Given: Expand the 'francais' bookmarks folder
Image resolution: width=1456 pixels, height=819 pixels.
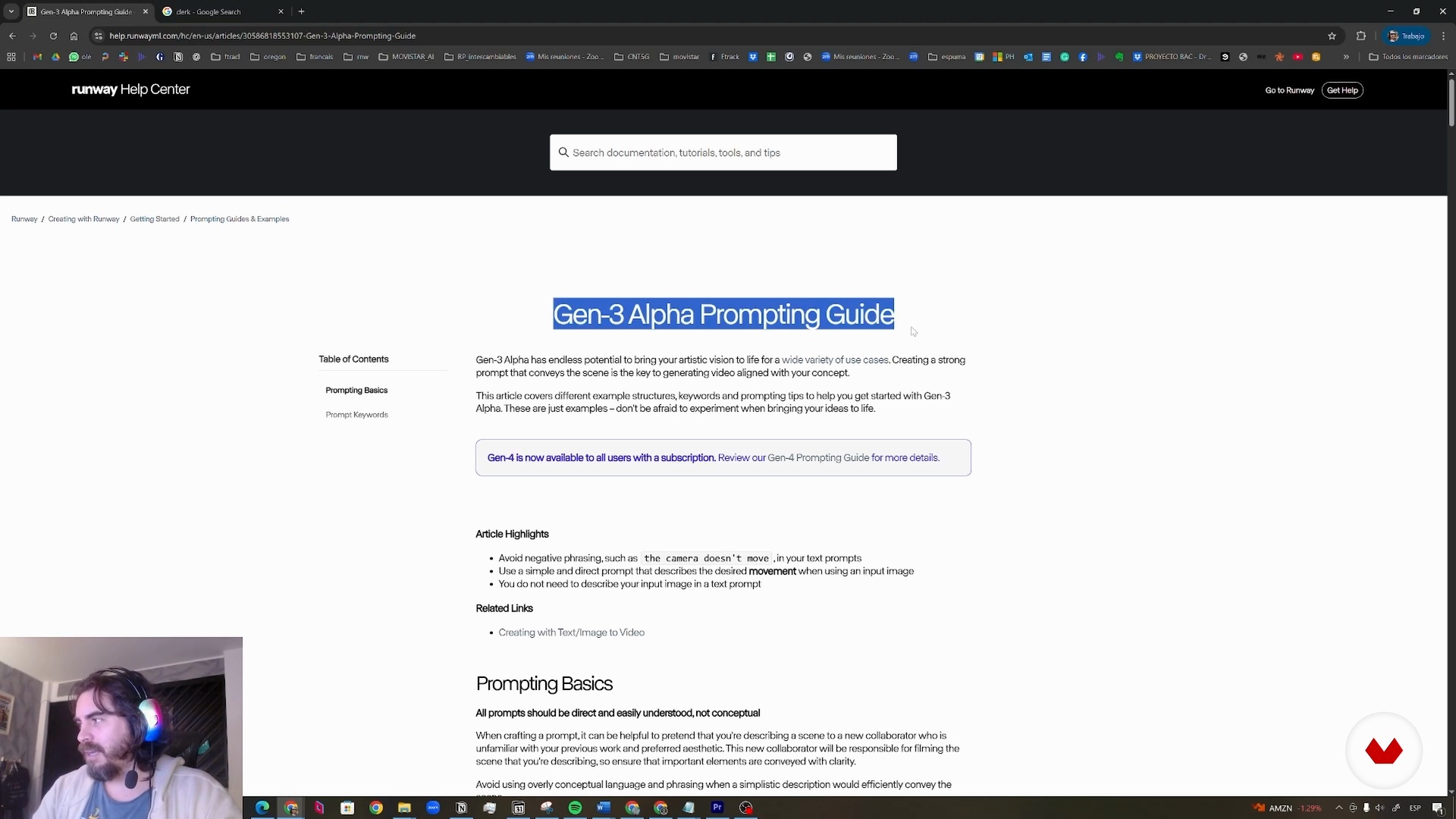Looking at the screenshot, I should point(315,57).
